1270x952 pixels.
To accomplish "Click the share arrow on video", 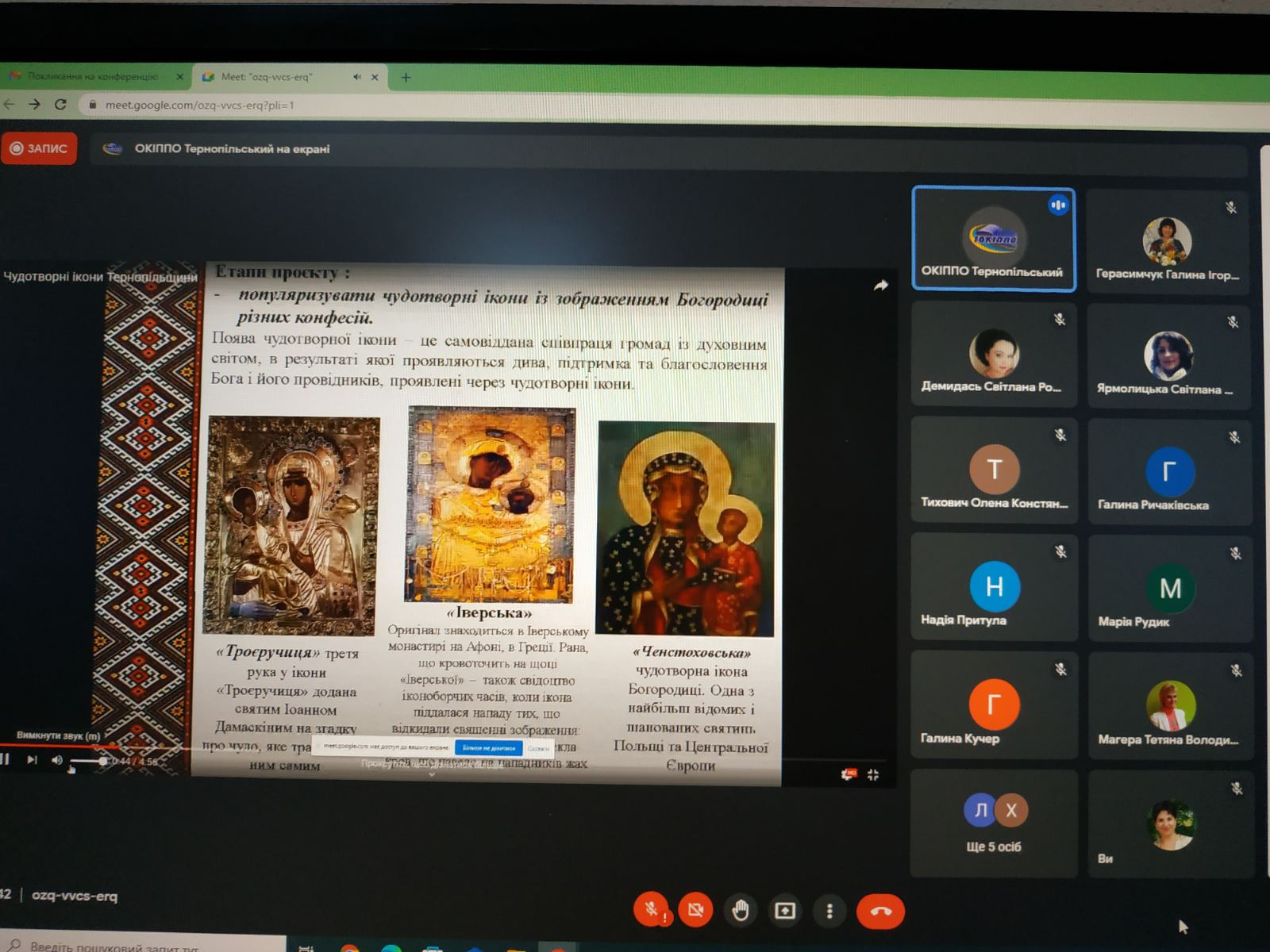I will pos(880,286).
